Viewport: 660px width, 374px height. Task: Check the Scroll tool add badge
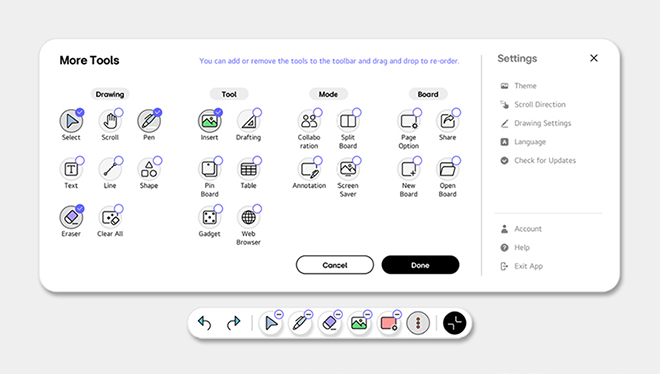(119, 112)
